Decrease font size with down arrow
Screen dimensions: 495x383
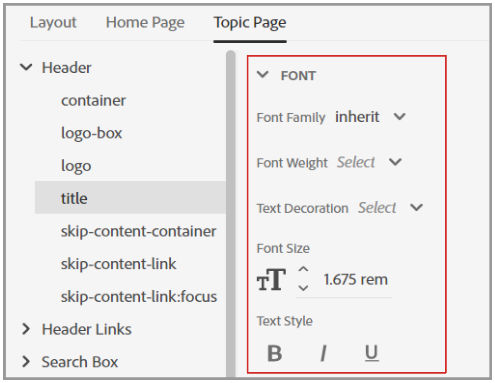click(303, 288)
